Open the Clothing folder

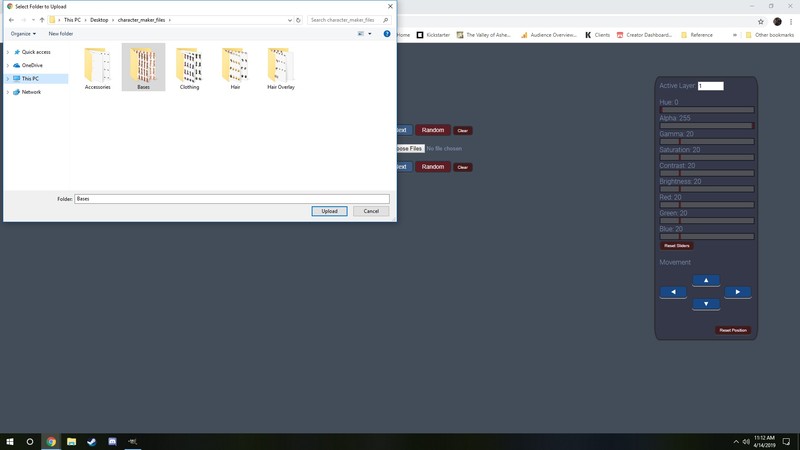coord(189,68)
